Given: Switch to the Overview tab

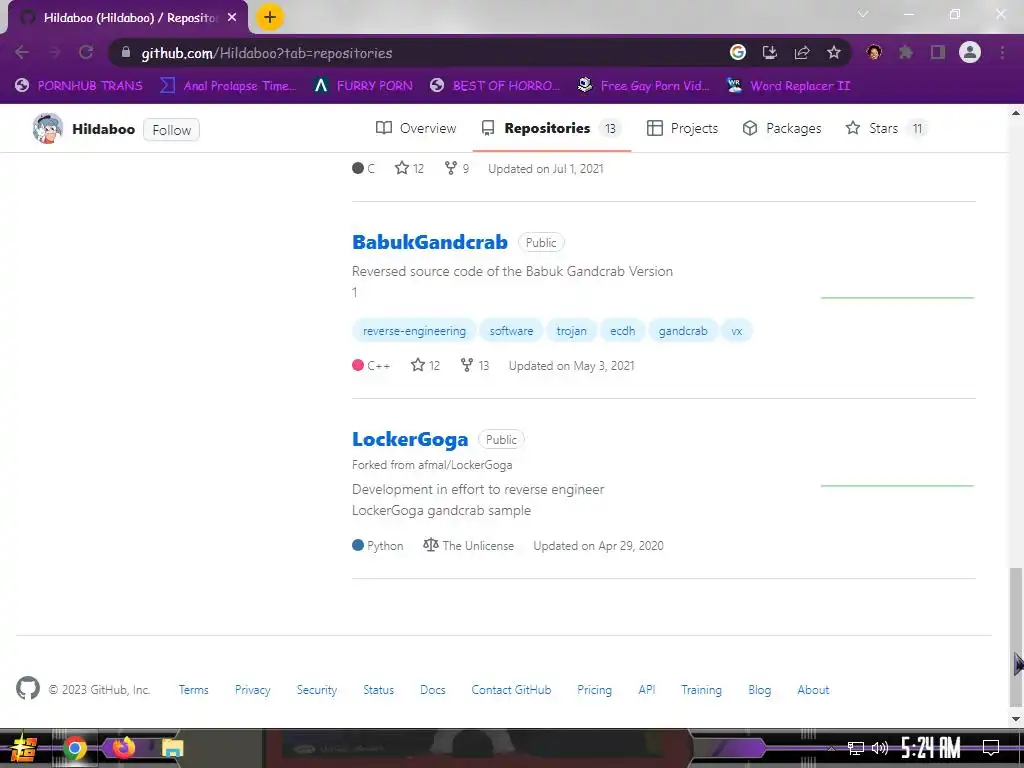Looking at the screenshot, I should click(416, 128).
